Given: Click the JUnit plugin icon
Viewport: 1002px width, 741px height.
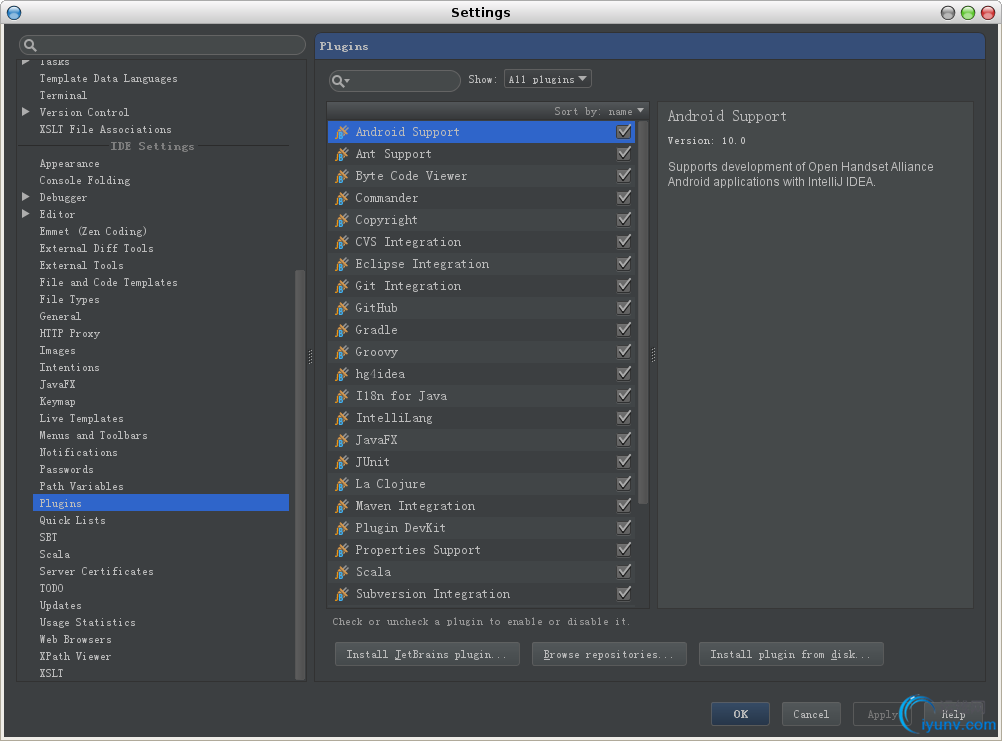Looking at the screenshot, I should [342, 462].
